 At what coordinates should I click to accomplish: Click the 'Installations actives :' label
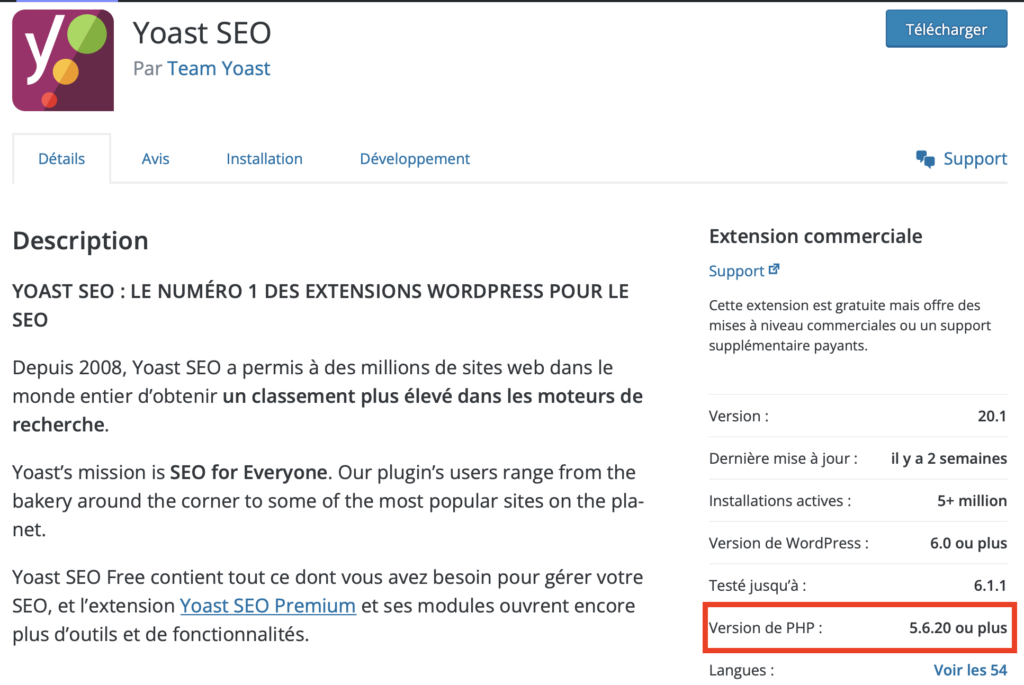coord(780,501)
